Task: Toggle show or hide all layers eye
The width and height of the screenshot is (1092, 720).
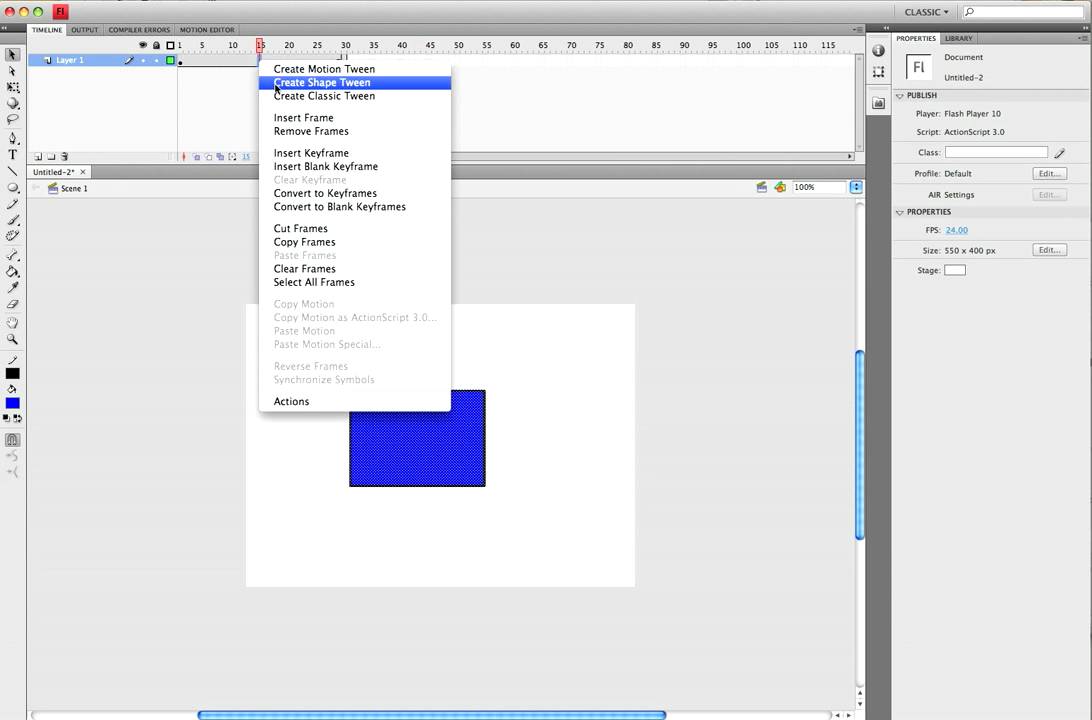Action: [x=143, y=45]
